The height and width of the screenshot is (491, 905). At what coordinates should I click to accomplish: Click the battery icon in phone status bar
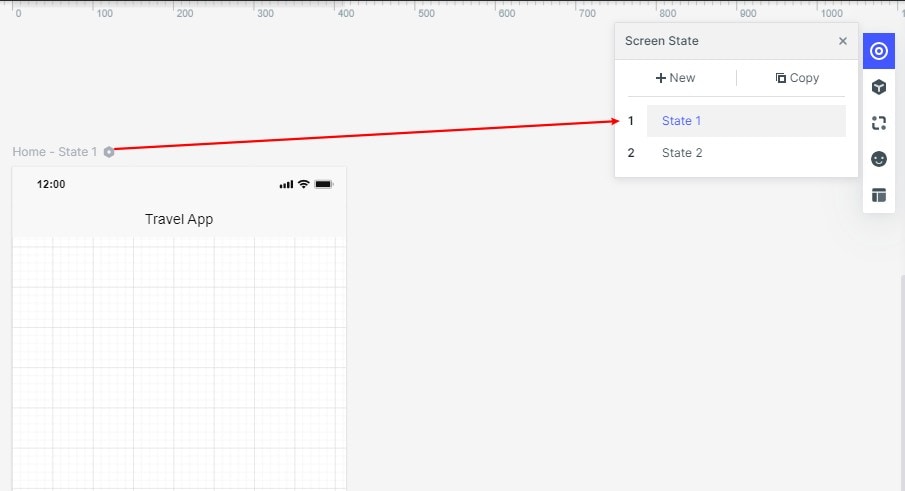324,184
